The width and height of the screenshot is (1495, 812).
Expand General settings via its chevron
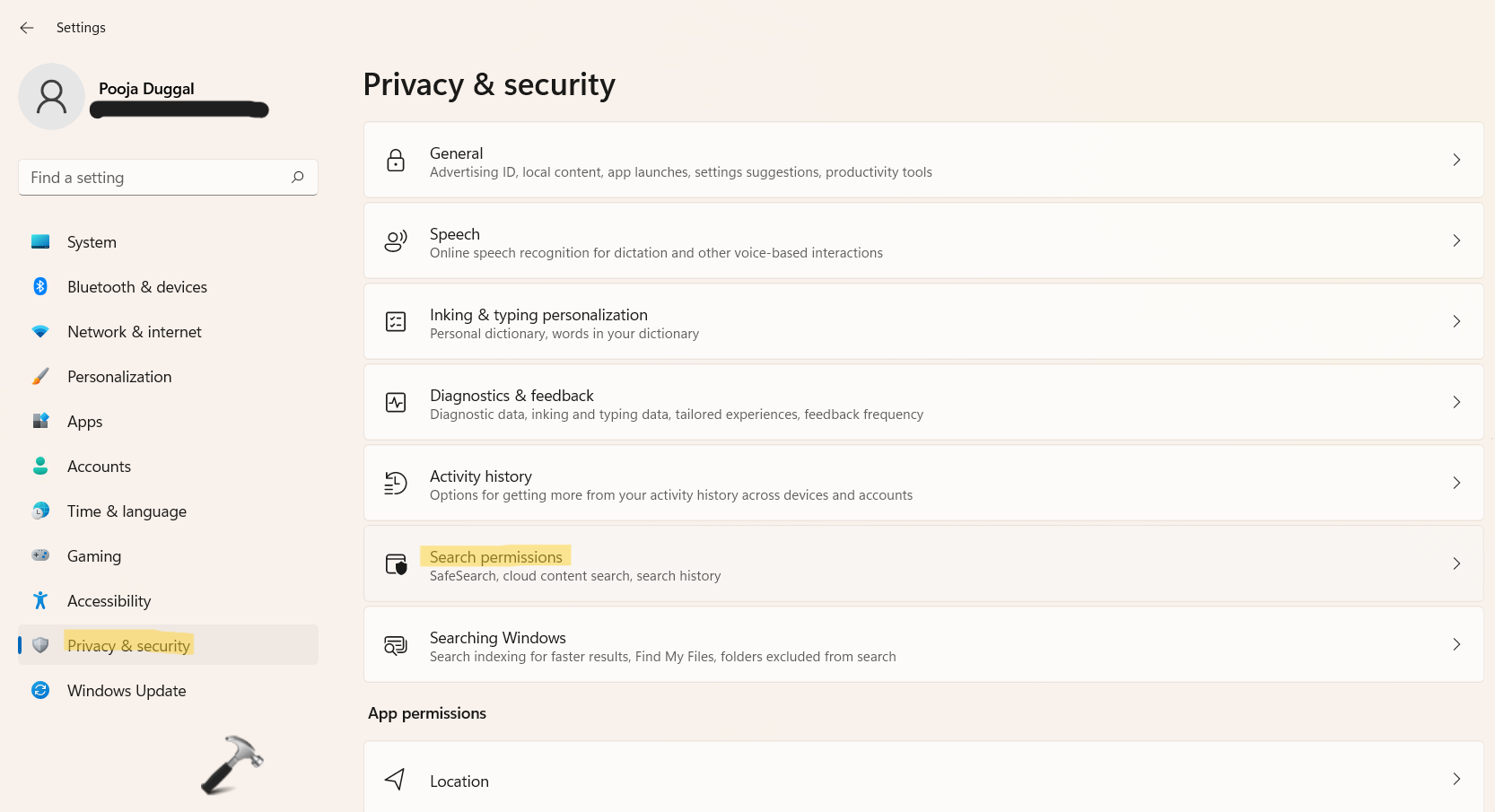[1456, 160]
